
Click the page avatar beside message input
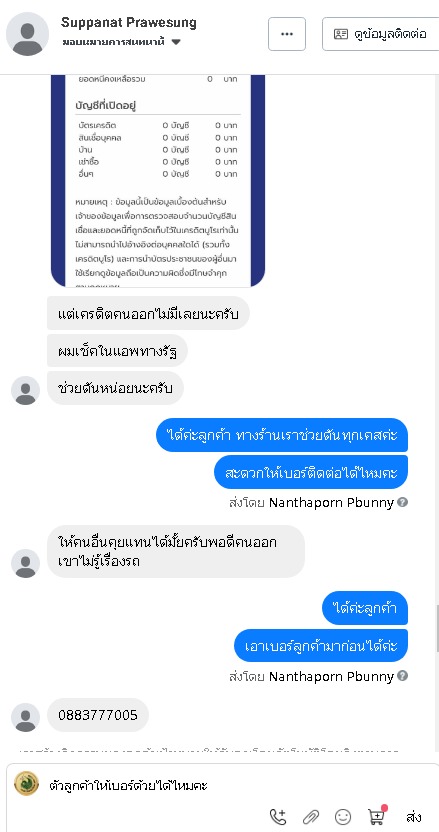pos(27,783)
